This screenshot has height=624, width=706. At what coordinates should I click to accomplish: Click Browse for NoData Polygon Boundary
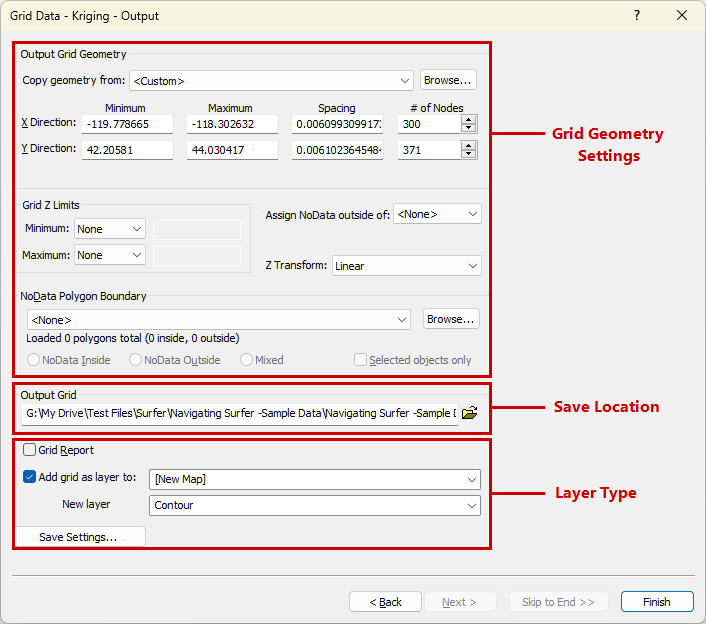point(451,319)
